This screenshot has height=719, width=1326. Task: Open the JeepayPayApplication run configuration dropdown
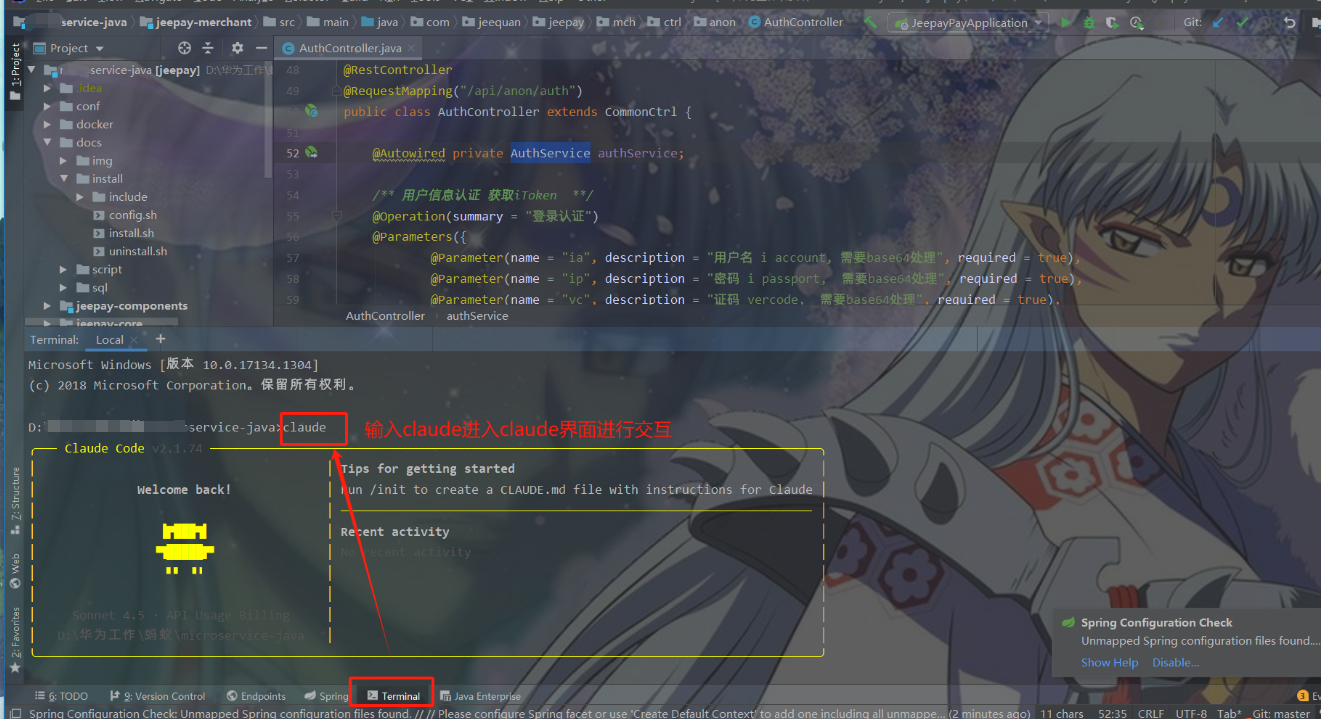pos(968,22)
